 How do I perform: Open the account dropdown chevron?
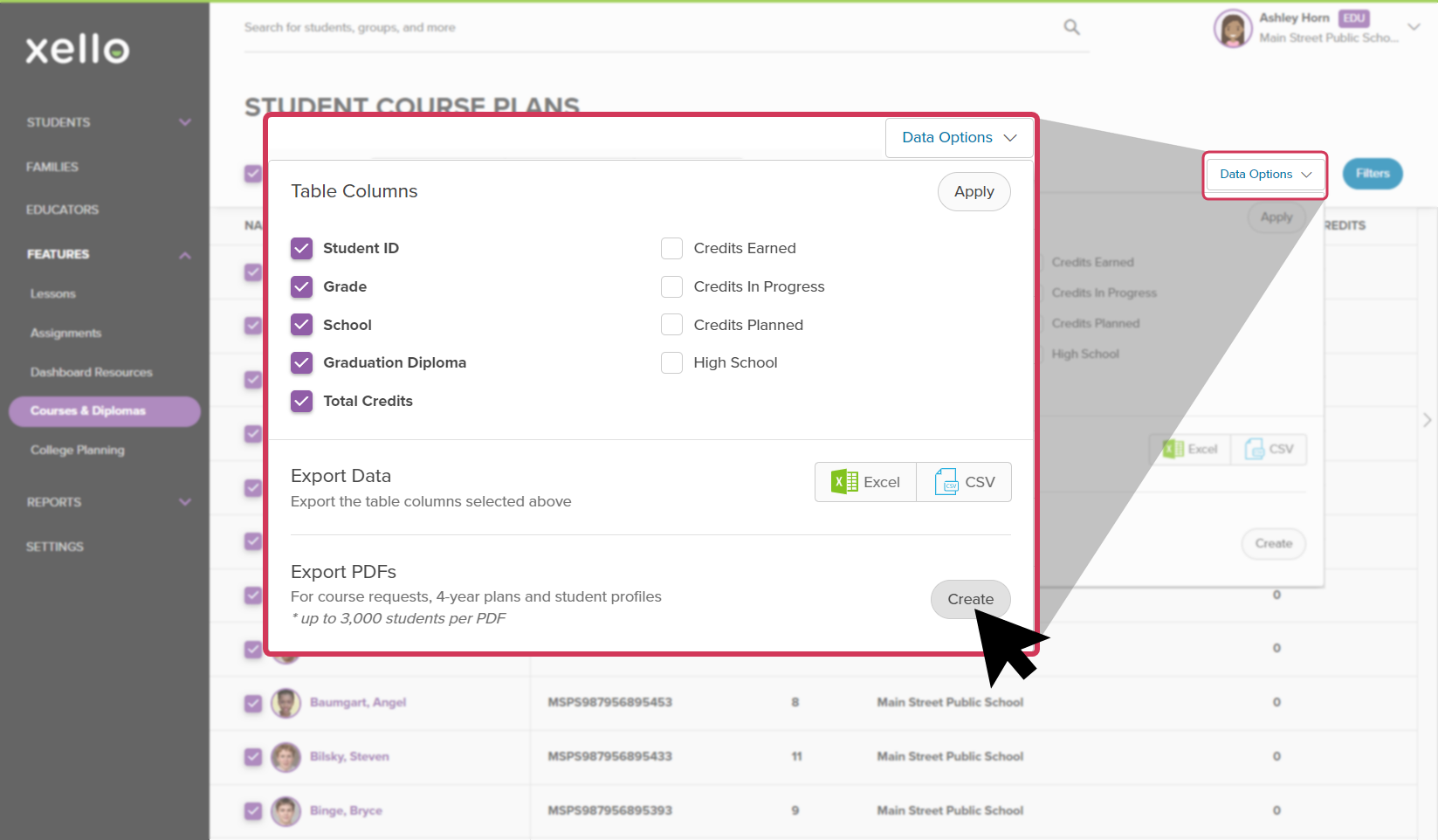[1414, 27]
